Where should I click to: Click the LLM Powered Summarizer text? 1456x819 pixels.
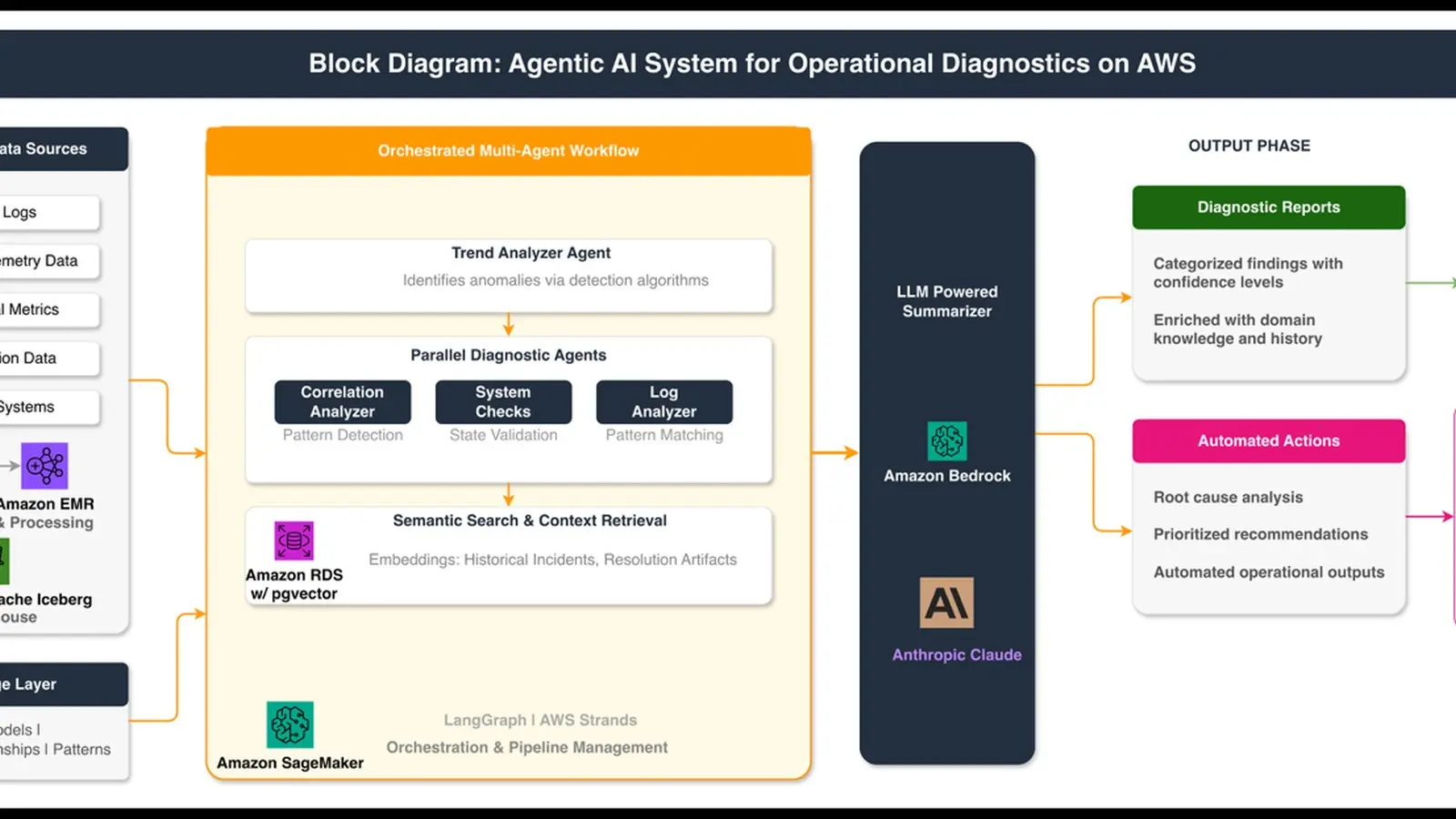[947, 301]
